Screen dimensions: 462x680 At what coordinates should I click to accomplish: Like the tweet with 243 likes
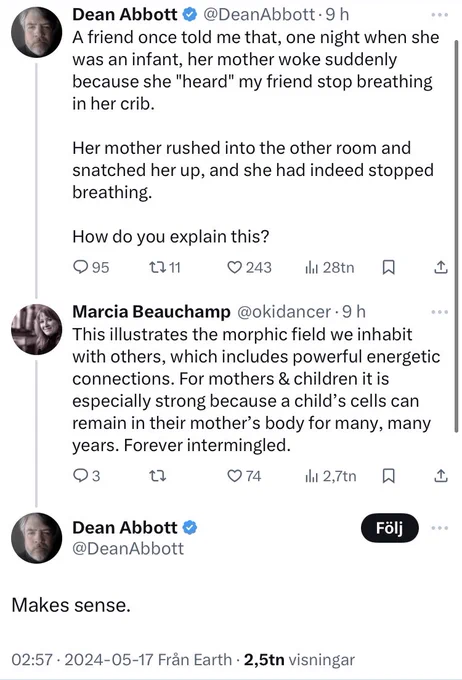click(x=249, y=267)
